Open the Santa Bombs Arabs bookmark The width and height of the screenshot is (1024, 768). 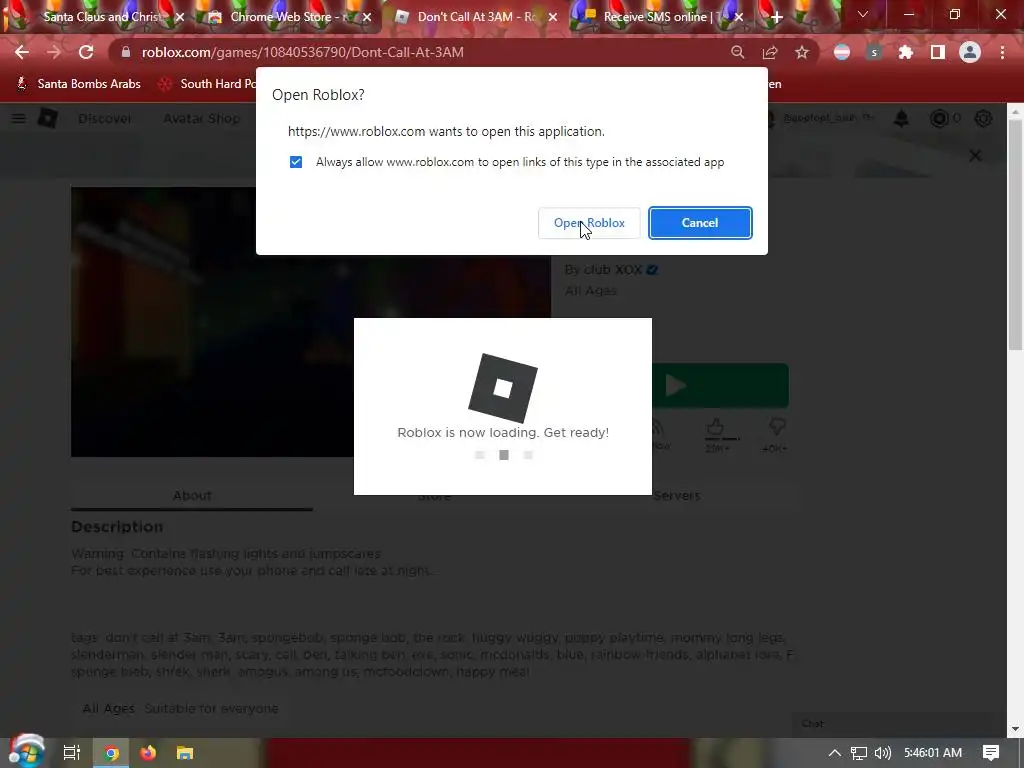[78, 84]
